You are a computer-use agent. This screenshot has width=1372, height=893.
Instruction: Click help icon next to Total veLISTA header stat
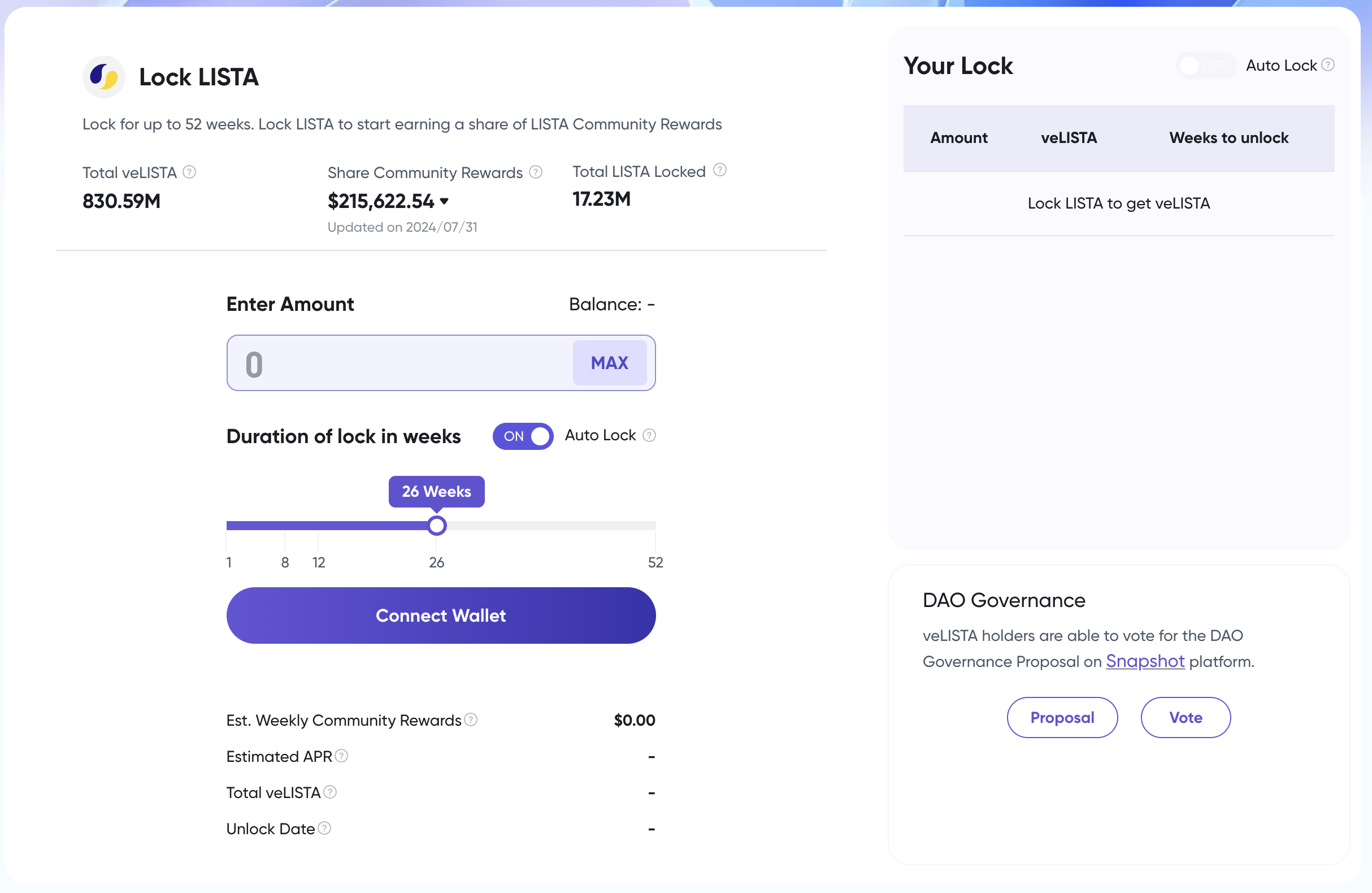pyautogui.click(x=189, y=172)
